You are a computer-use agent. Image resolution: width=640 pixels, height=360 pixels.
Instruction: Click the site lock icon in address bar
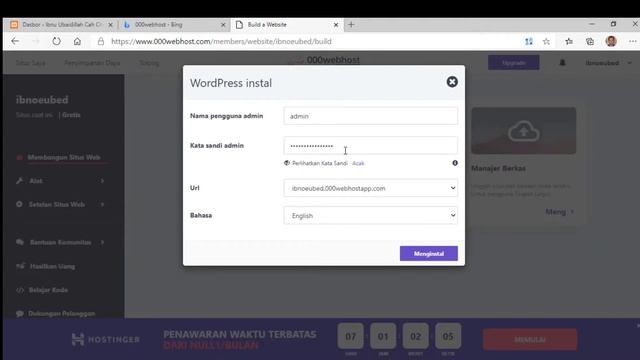(x=100, y=41)
